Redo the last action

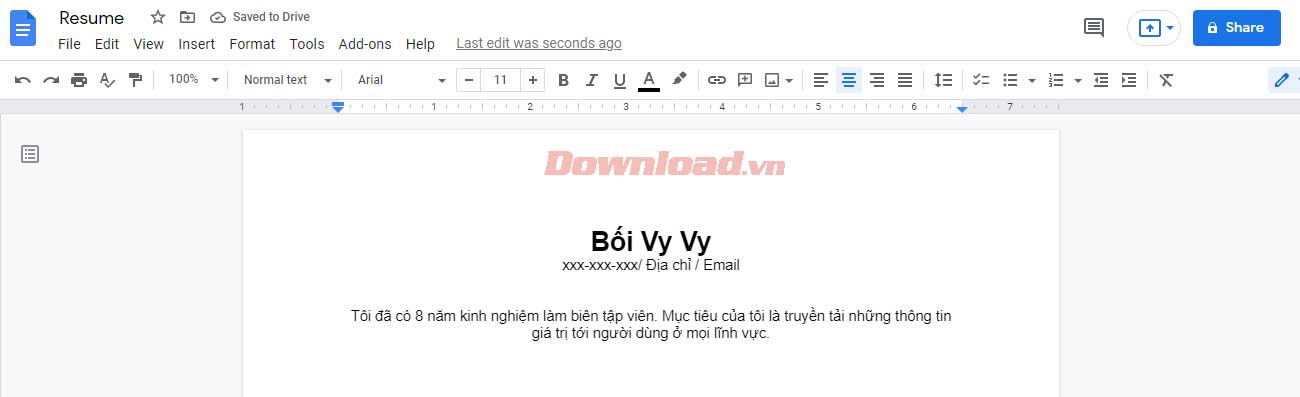pos(51,80)
